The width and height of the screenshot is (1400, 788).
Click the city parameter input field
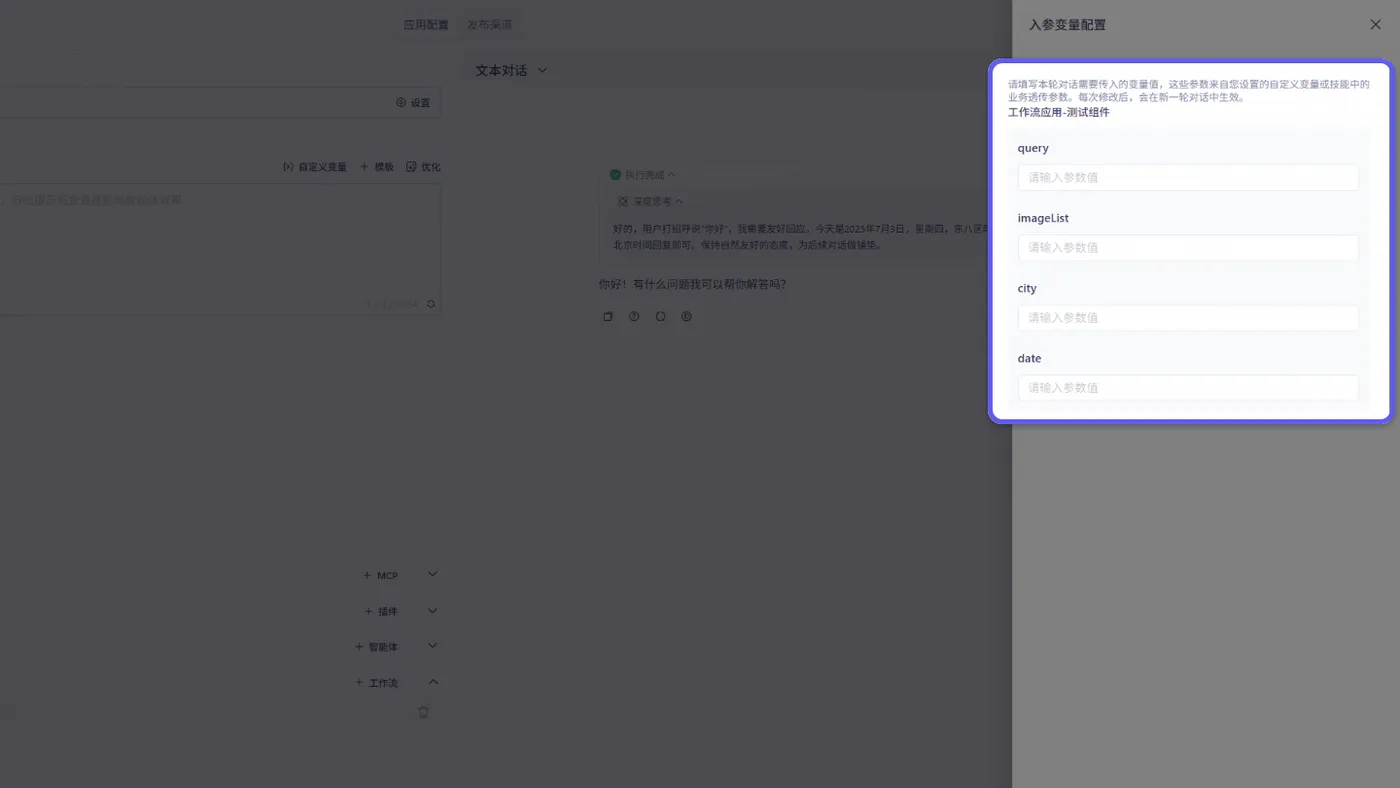(1188, 317)
